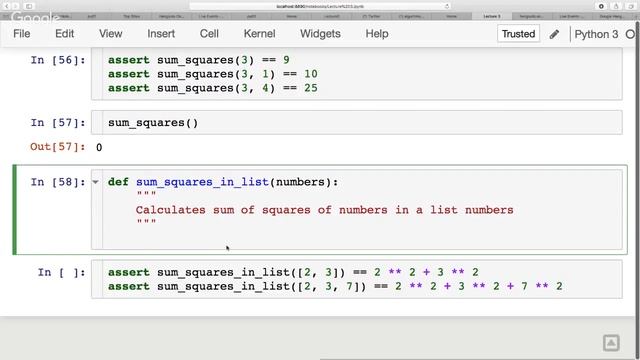
Task: Click the scroll-to-top icon at bottom right
Action: click(611, 343)
